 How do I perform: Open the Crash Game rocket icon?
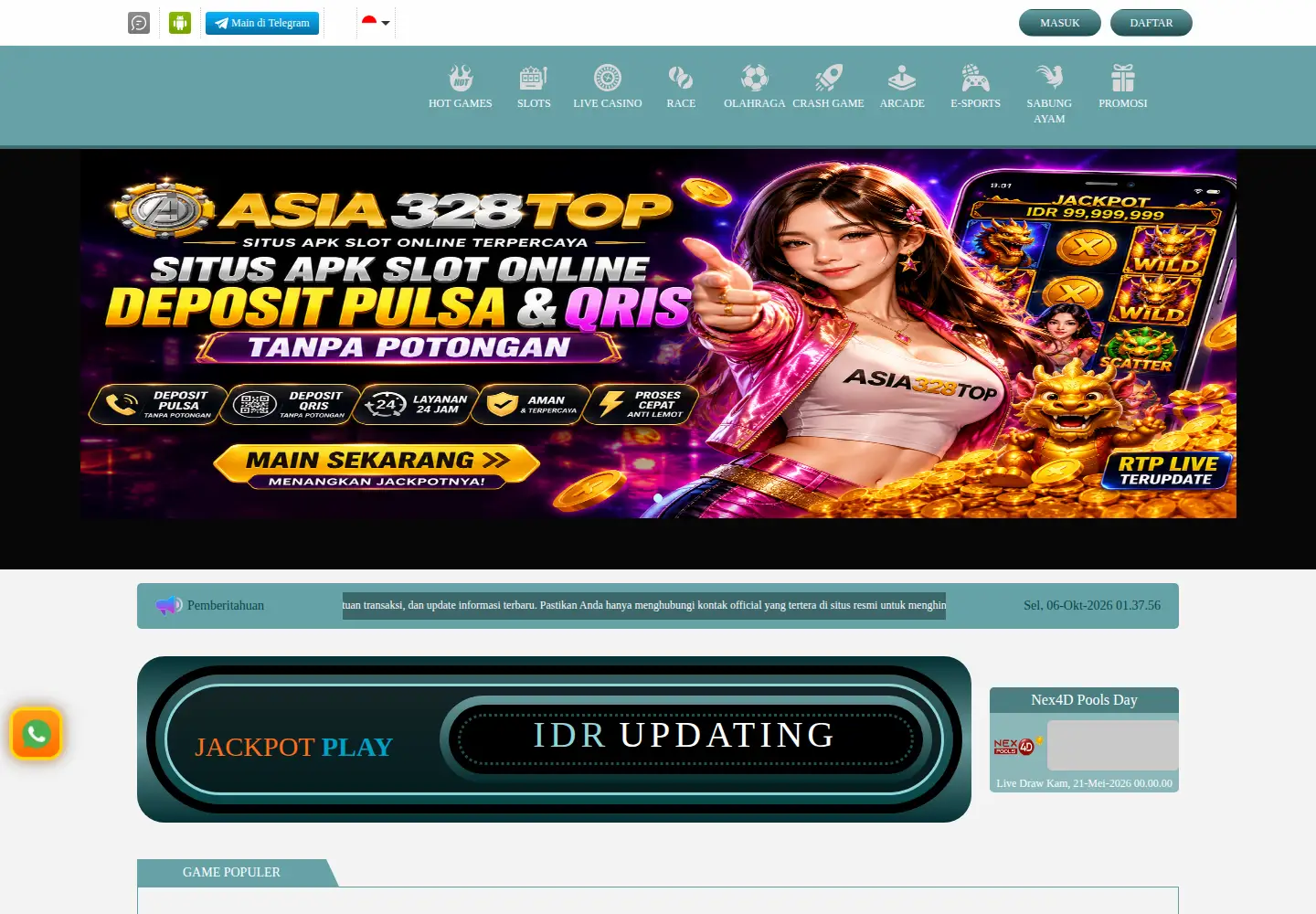tap(828, 78)
